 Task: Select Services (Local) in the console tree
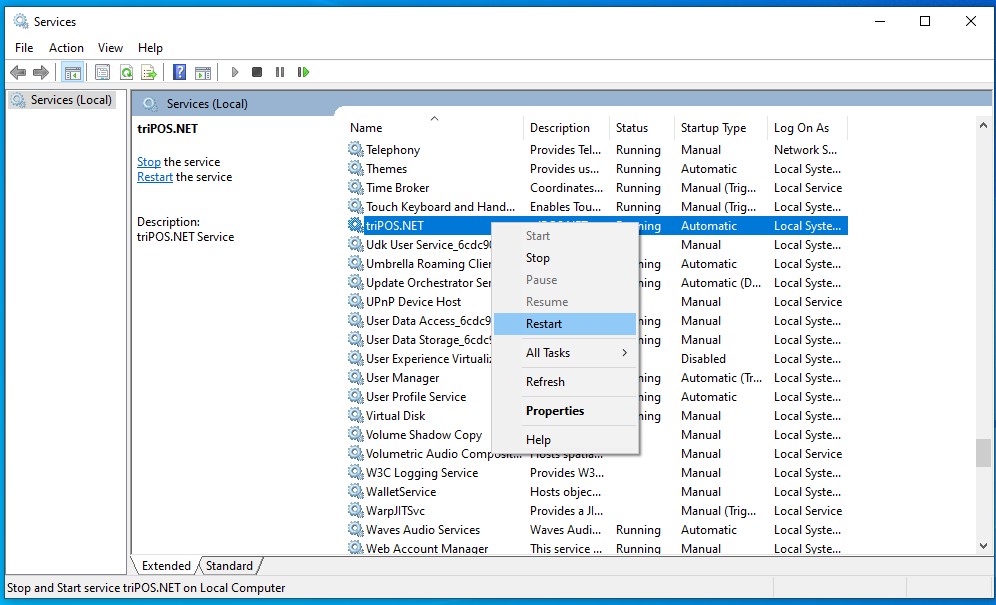62,100
